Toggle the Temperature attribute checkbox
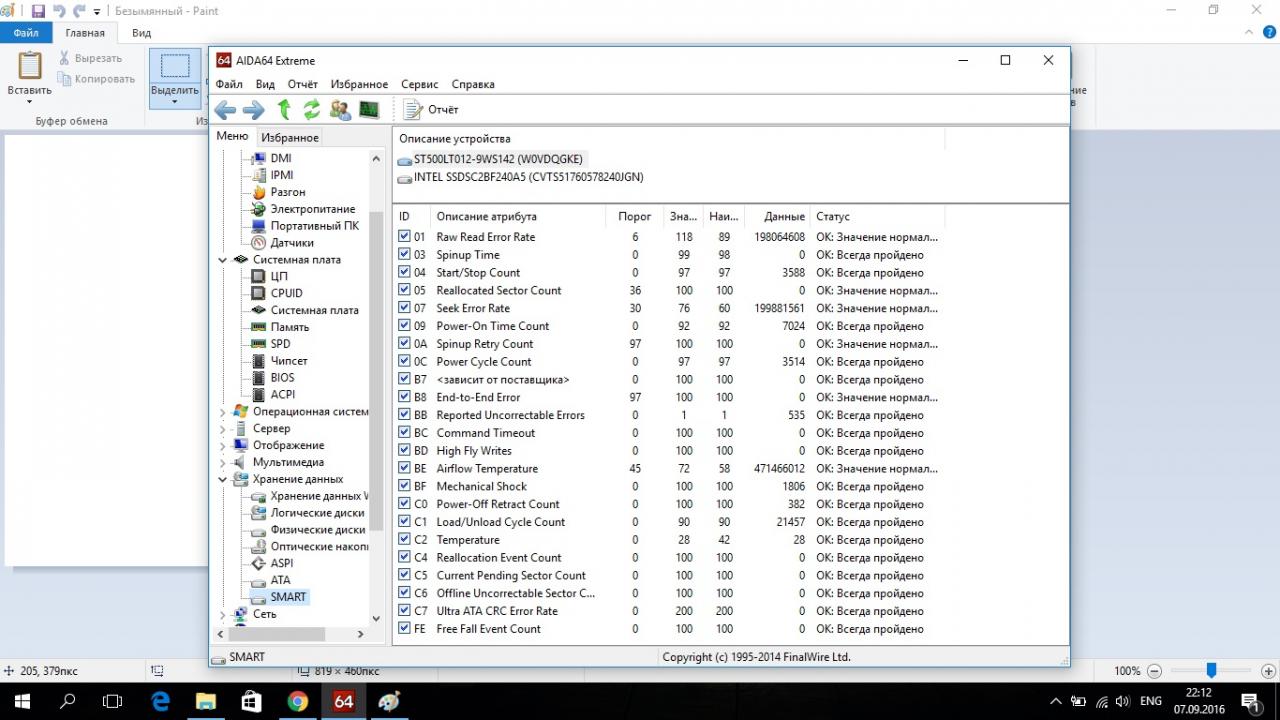This screenshot has width=1280, height=720. (404, 540)
